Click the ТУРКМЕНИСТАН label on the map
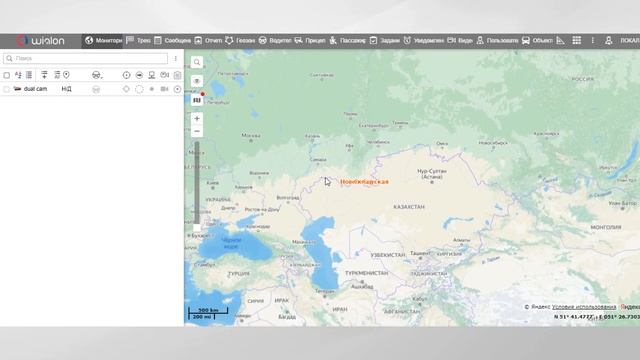Image resolution: width=640 pixels, height=360 pixels. click(x=367, y=273)
